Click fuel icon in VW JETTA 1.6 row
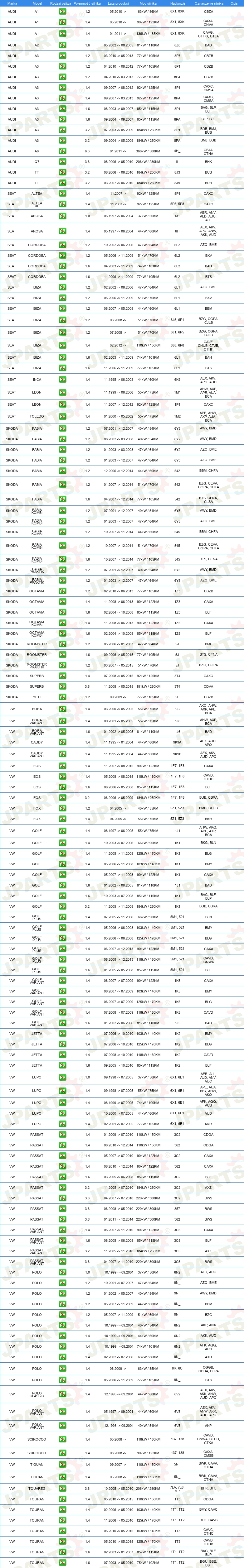 (62, 1065)
